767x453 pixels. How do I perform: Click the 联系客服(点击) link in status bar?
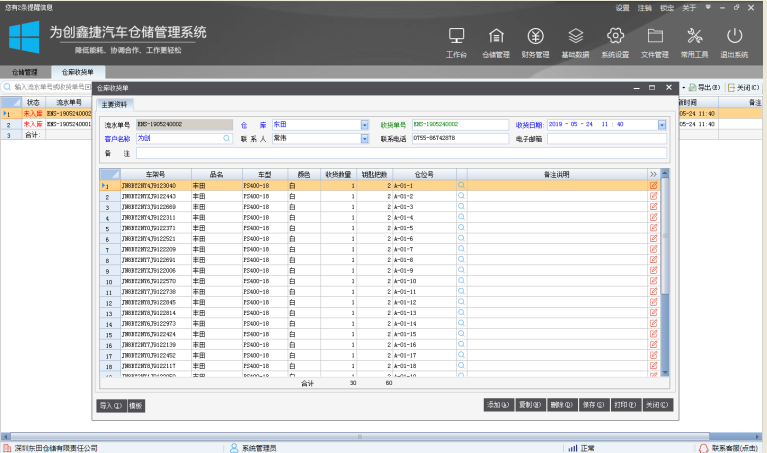(735, 448)
